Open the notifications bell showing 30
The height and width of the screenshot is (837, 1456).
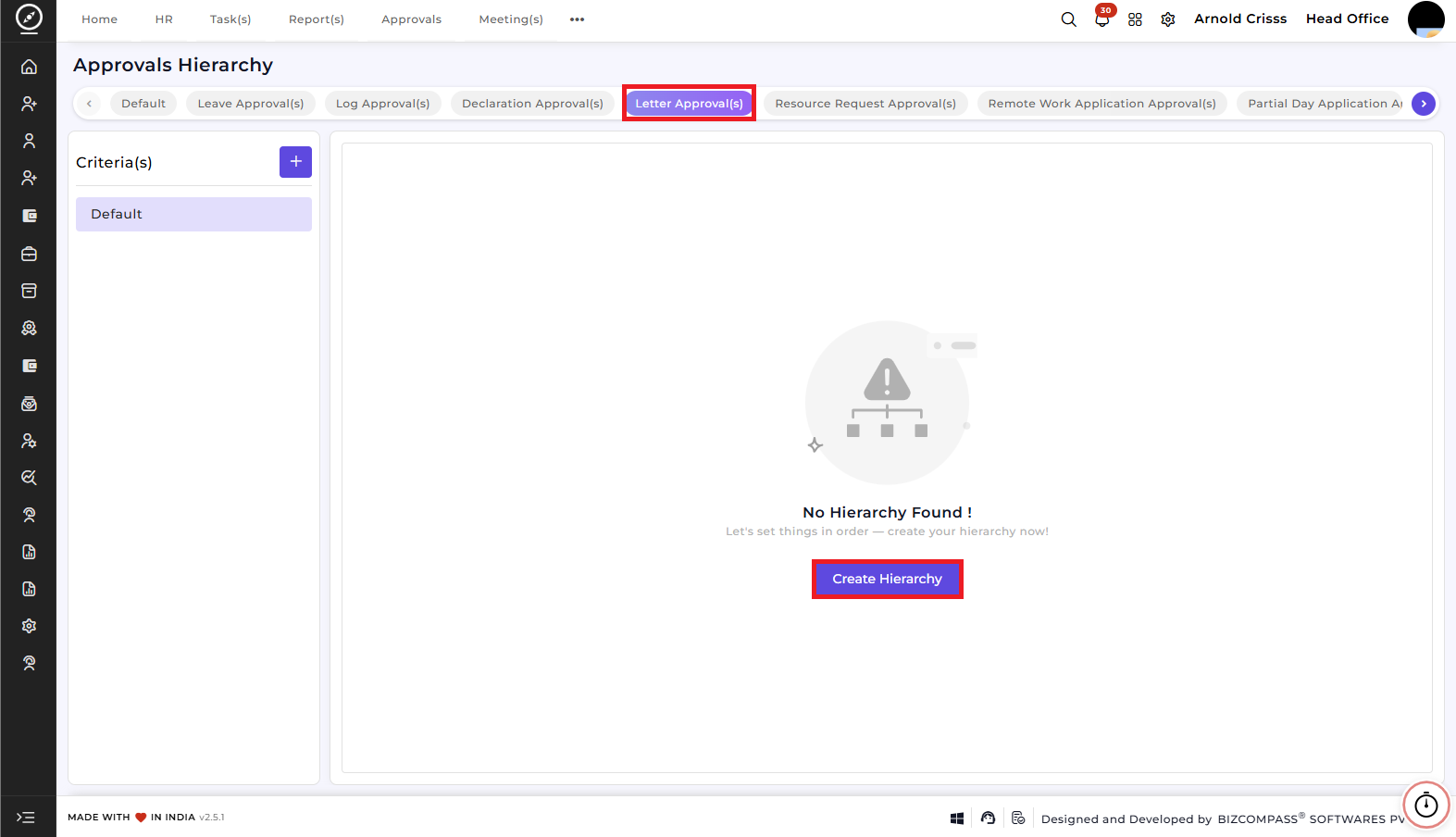[x=1101, y=19]
